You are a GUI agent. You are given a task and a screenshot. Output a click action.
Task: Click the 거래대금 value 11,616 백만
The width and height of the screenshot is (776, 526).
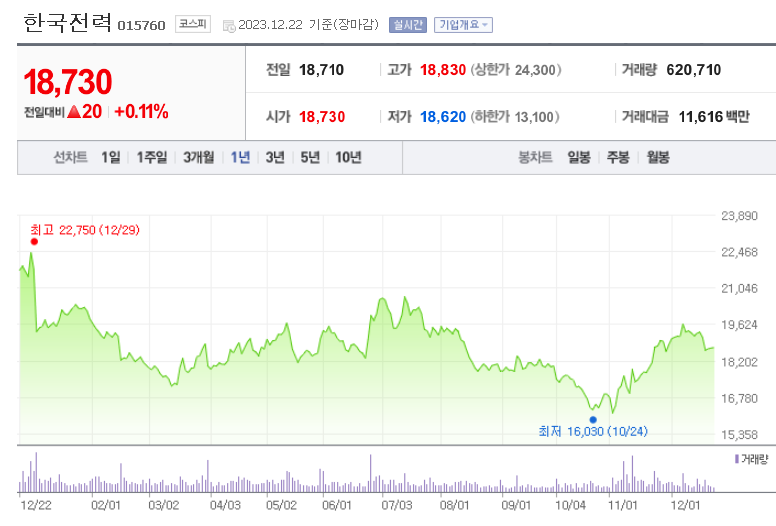coord(714,117)
